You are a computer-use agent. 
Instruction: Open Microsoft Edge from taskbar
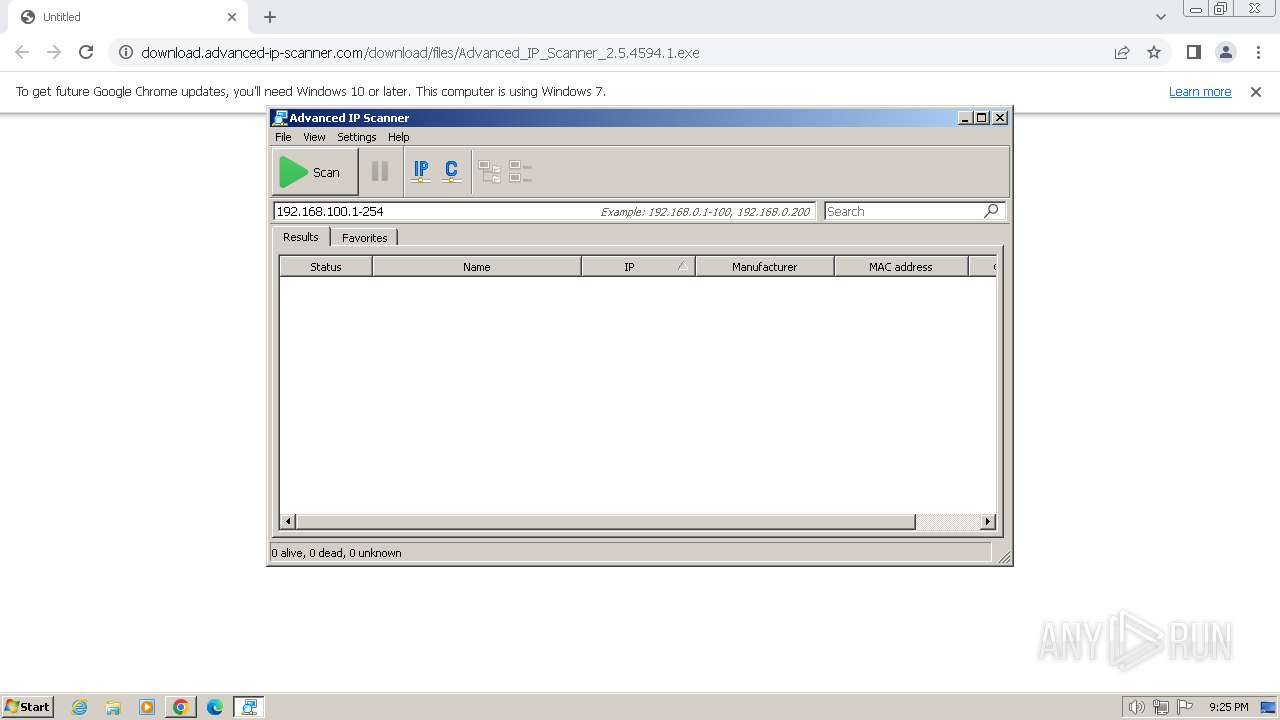point(215,707)
